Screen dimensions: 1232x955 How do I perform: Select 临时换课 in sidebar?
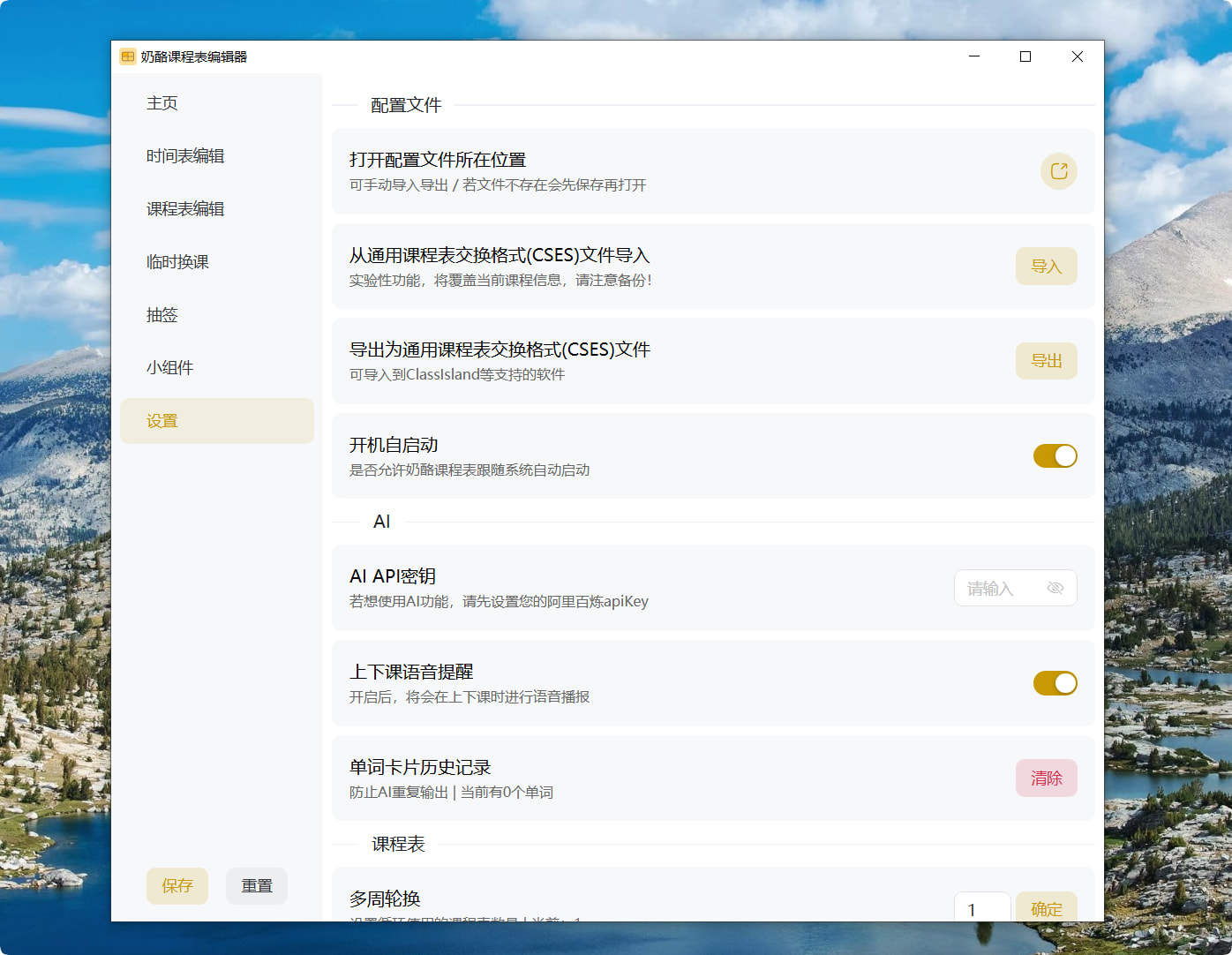(217, 262)
